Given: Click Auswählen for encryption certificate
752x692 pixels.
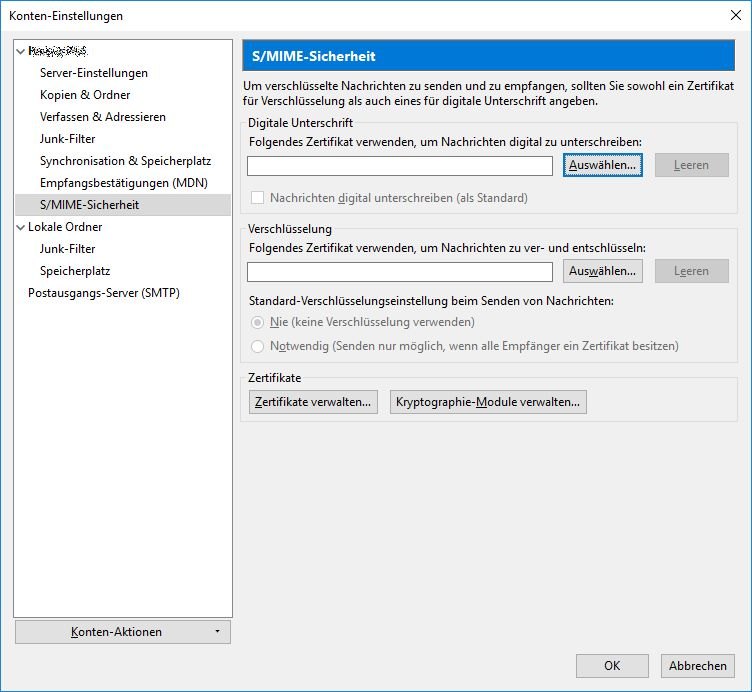Looking at the screenshot, I should point(603,271).
